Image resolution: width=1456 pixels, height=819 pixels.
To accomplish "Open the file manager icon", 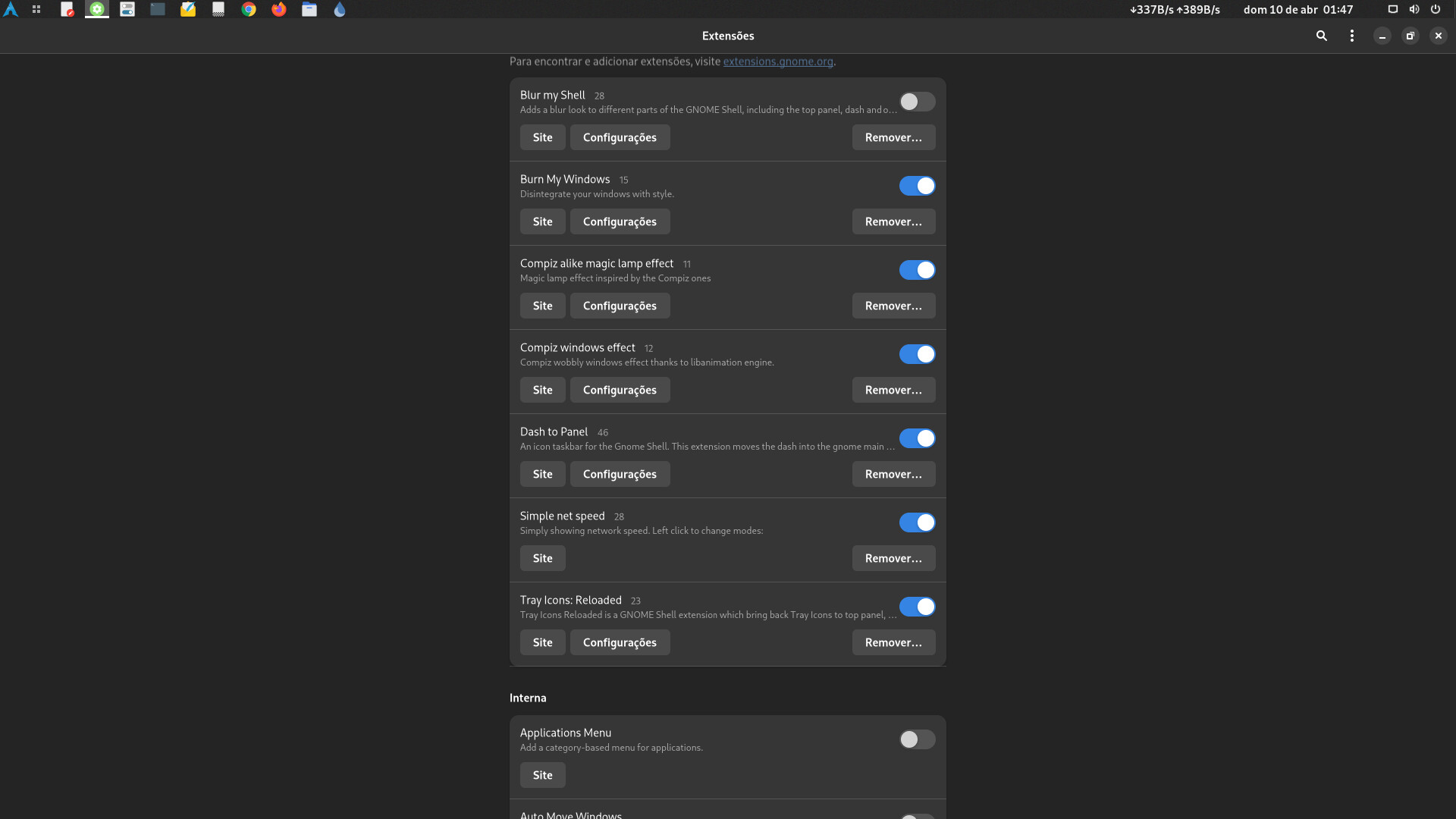I will coord(309,10).
